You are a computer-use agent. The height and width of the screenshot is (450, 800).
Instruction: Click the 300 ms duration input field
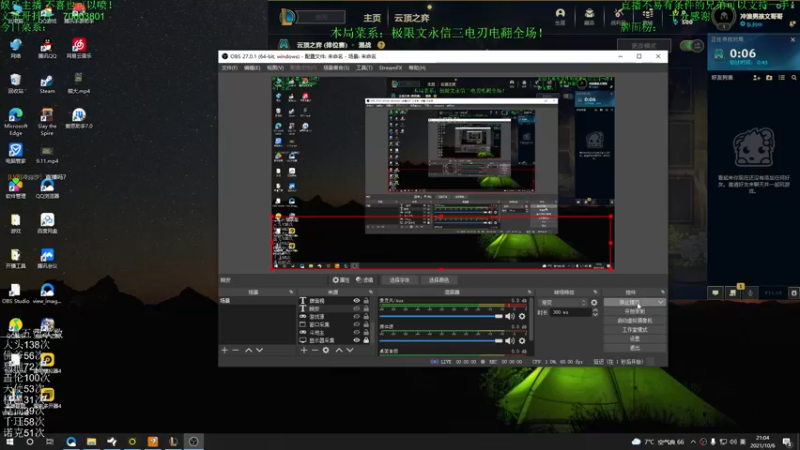pyautogui.click(x=570, y=312)
